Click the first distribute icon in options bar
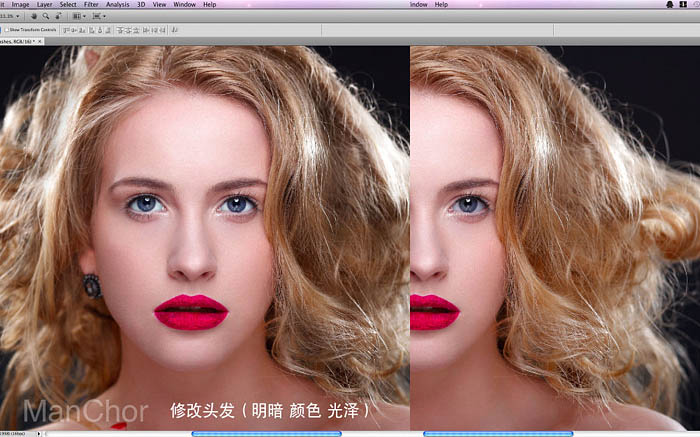Image resolution: width=700 pixels, height=437 pixels. 120,30
